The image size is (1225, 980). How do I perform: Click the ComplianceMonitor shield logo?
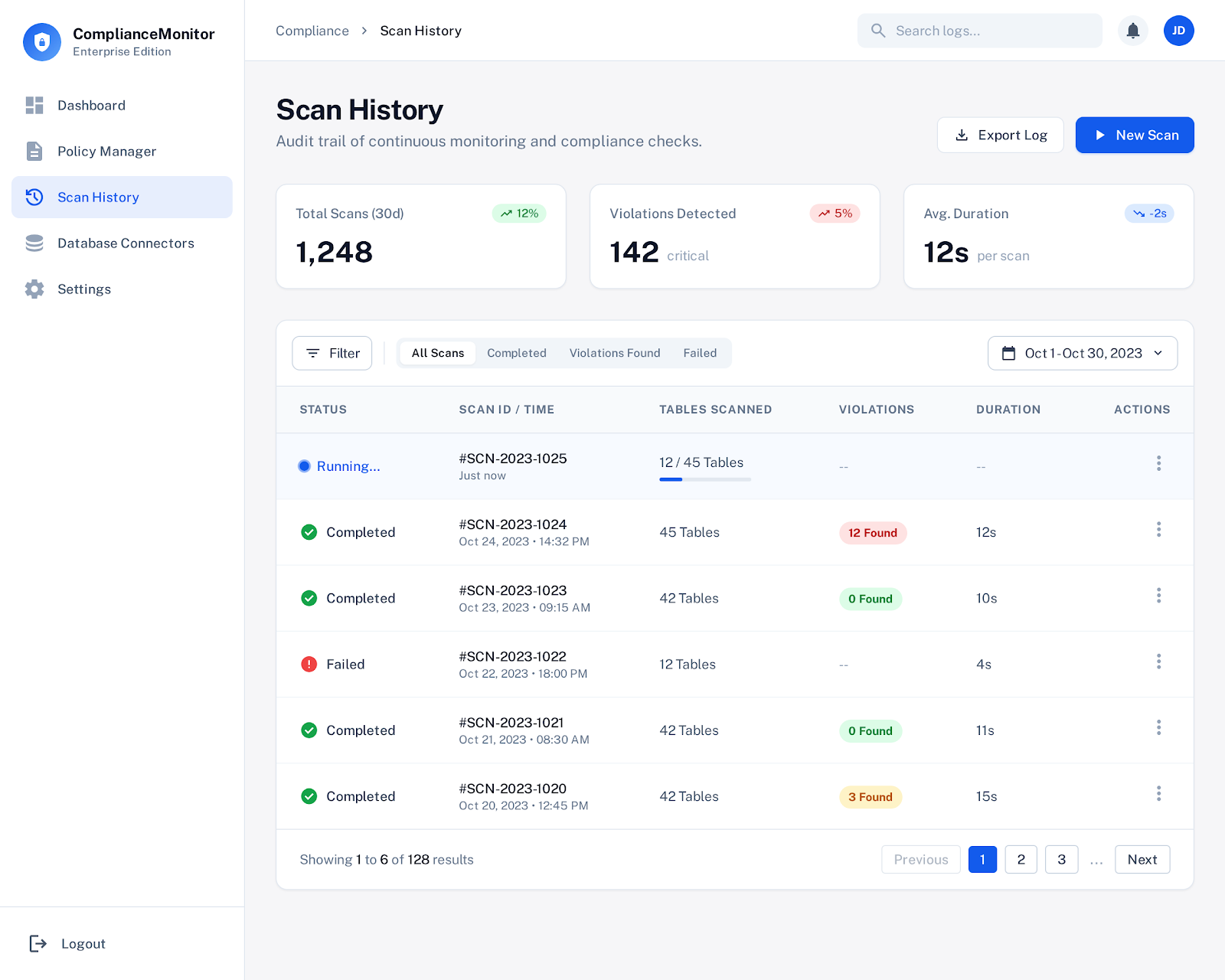point(42,42)
